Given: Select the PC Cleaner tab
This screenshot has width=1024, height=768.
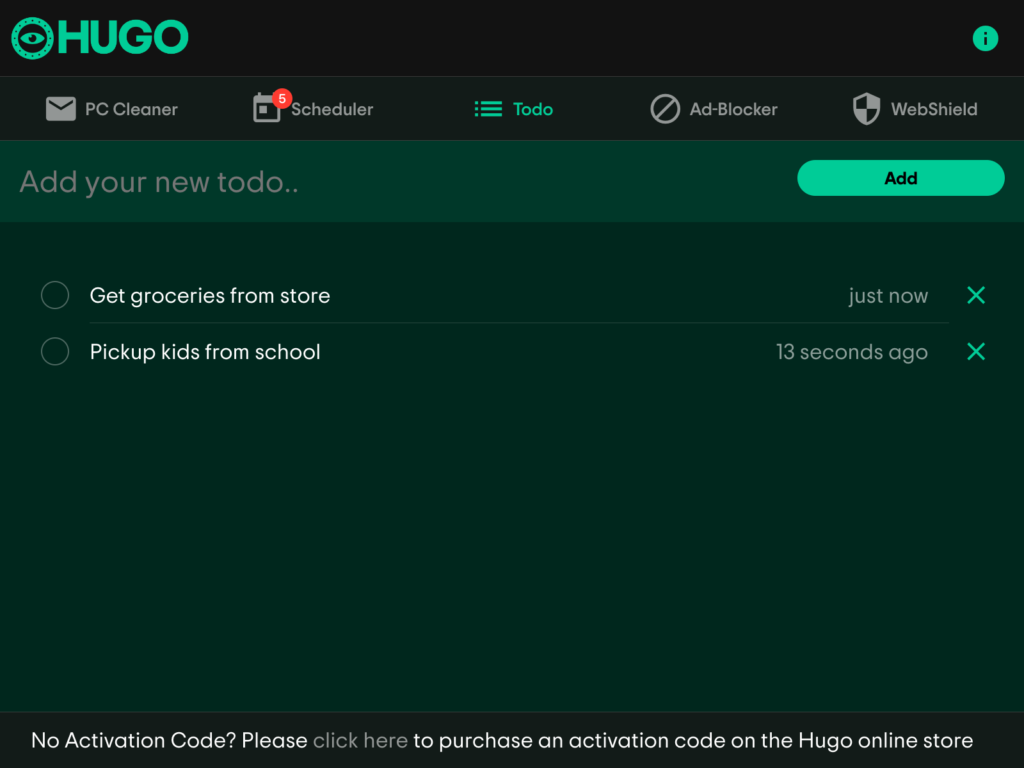Looking at the screenshot, I should [x=111, y=109].
